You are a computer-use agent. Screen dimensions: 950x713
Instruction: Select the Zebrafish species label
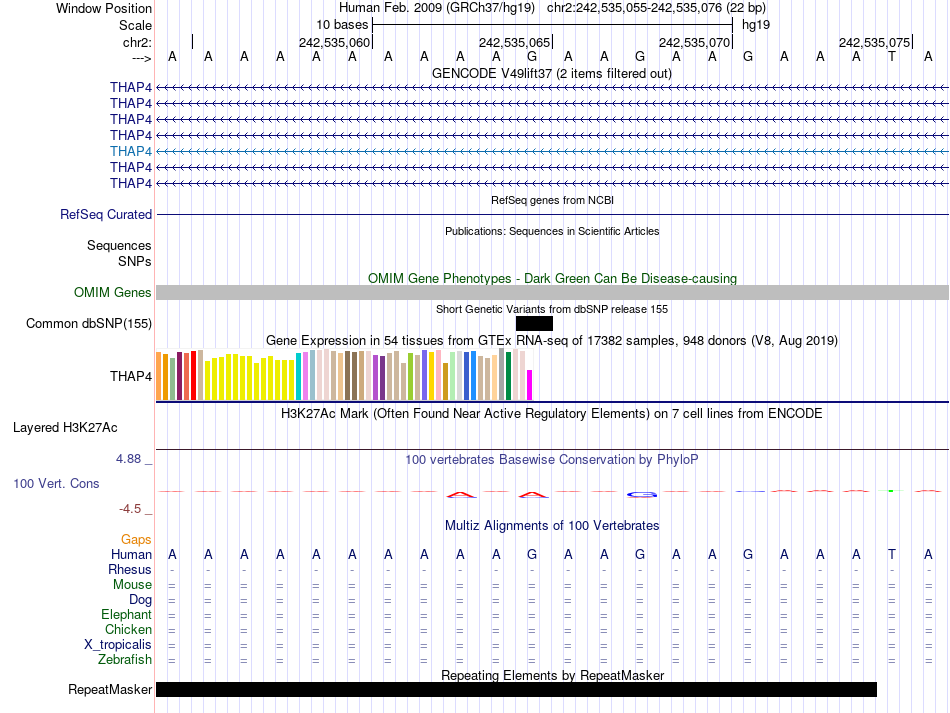pyautogui.click(x=125, y=660)
